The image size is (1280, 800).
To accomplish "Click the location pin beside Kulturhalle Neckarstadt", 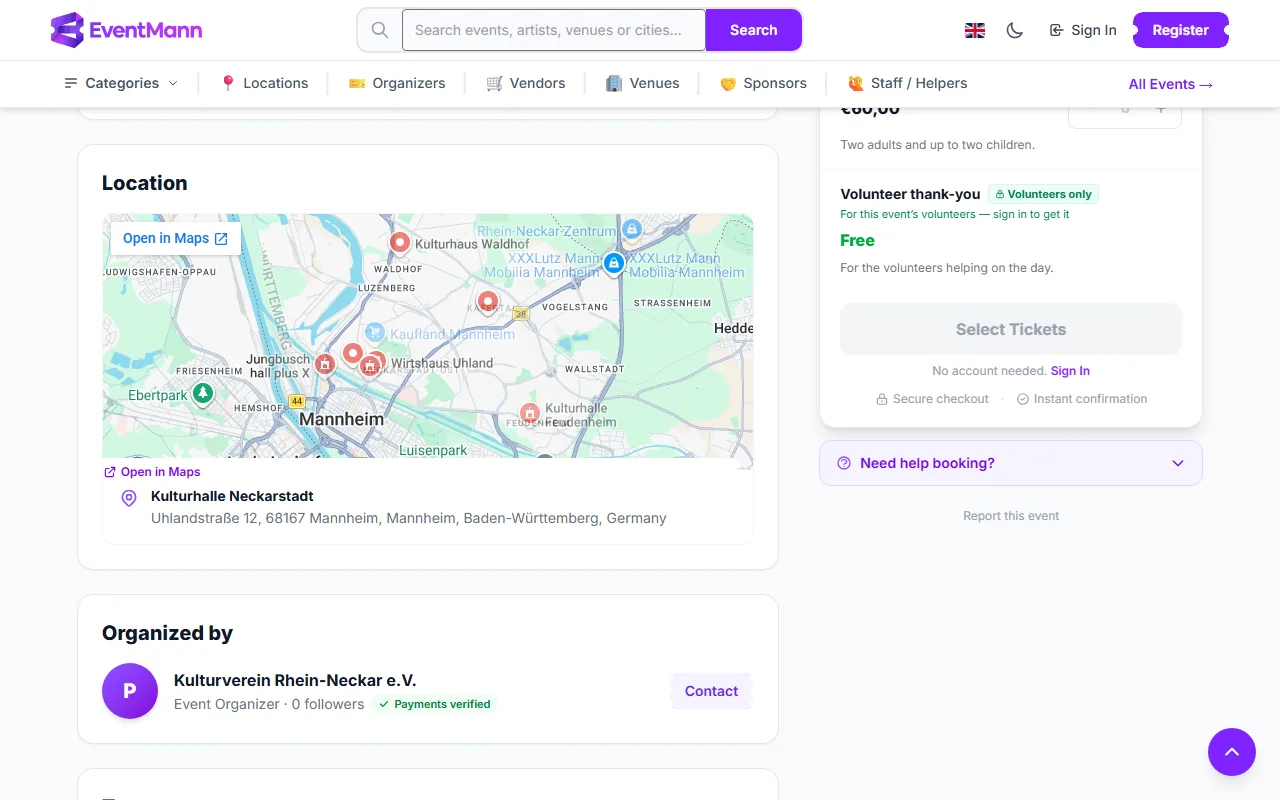I will pos(129,498).
